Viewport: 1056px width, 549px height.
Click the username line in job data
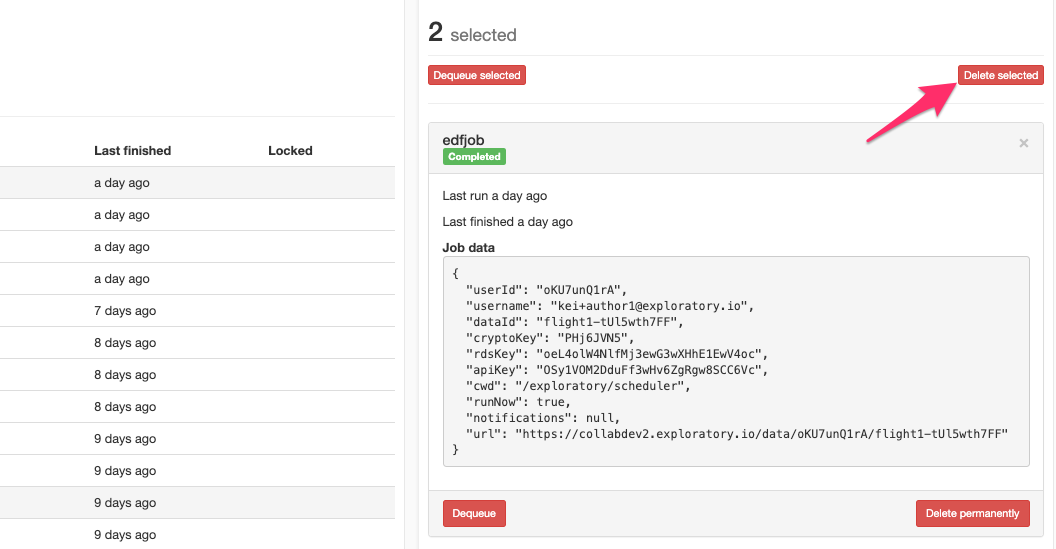pos(610,306)
